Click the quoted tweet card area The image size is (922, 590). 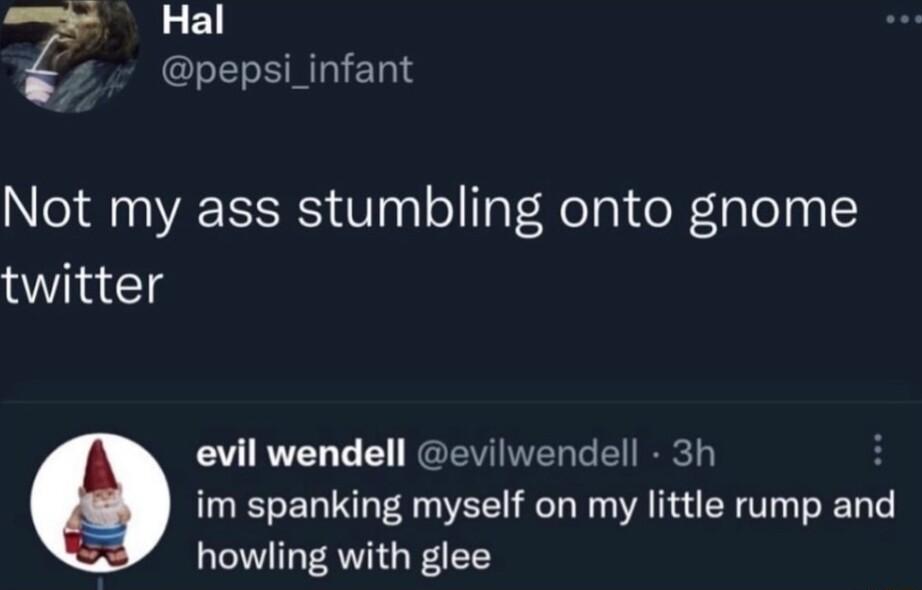[x=460, y=500]
